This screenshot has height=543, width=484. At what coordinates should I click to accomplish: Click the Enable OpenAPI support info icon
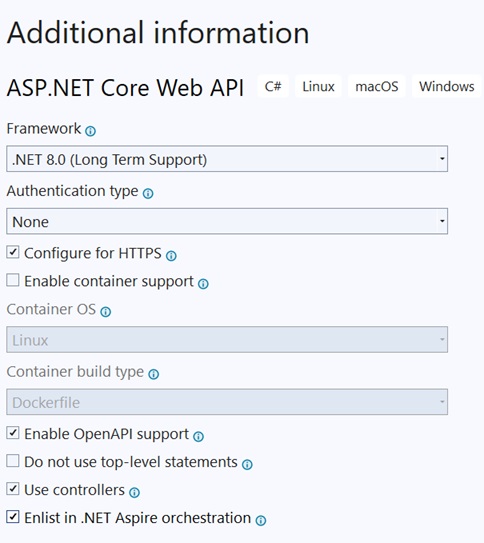point(198,437)
